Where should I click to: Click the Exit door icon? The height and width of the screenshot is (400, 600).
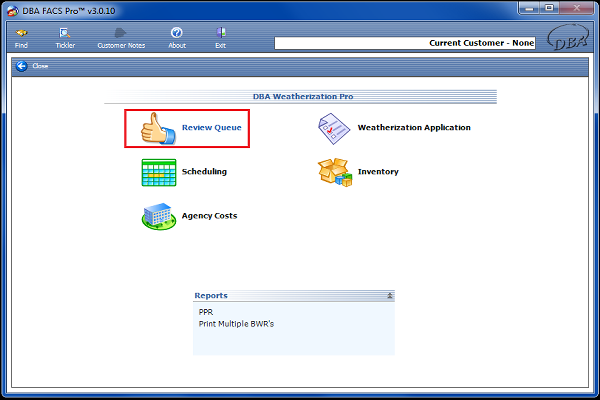point(221,33)
